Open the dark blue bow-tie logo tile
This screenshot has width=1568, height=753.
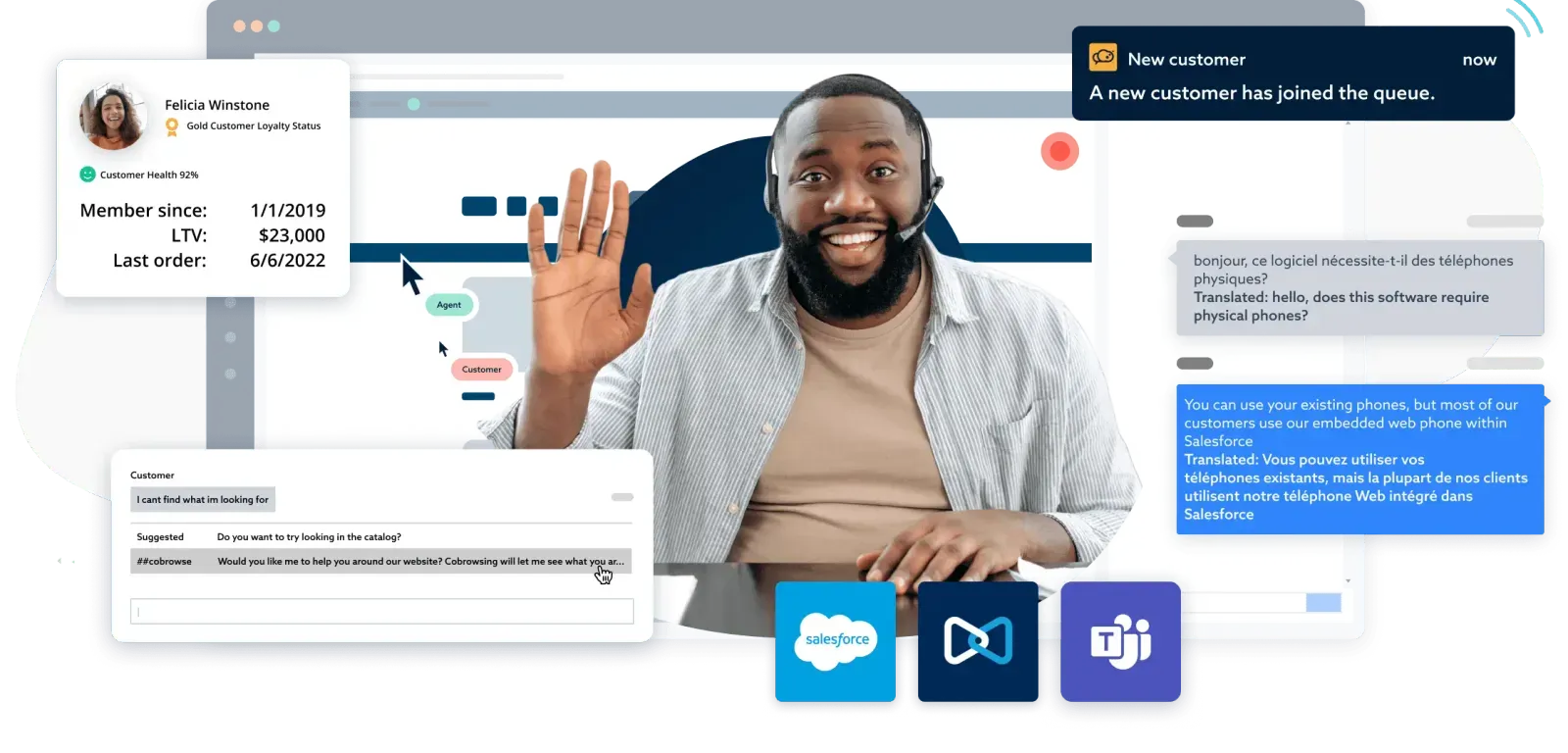(978, 641)
